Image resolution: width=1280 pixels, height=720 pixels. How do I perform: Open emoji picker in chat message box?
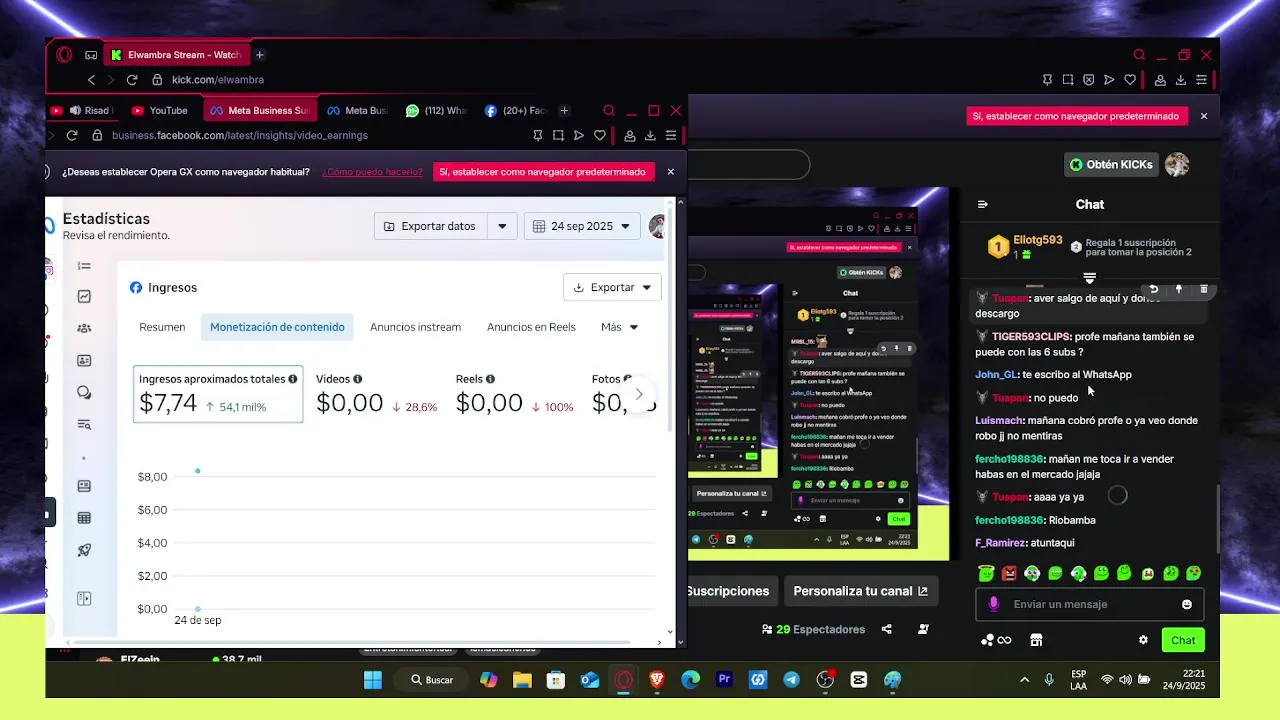click(1187, 604)
